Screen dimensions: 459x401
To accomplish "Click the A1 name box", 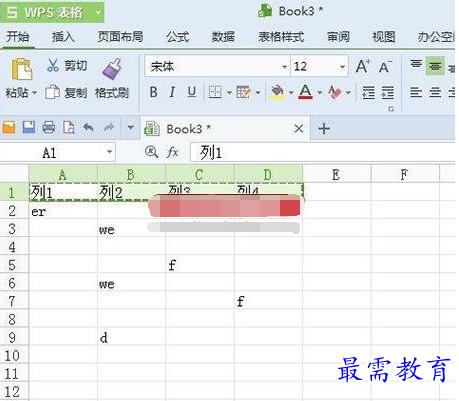I will pos(49,153).
